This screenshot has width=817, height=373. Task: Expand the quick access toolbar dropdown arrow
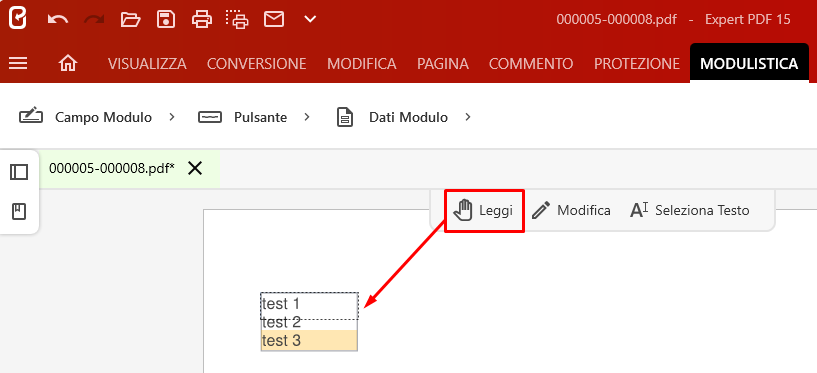(310, 19)
